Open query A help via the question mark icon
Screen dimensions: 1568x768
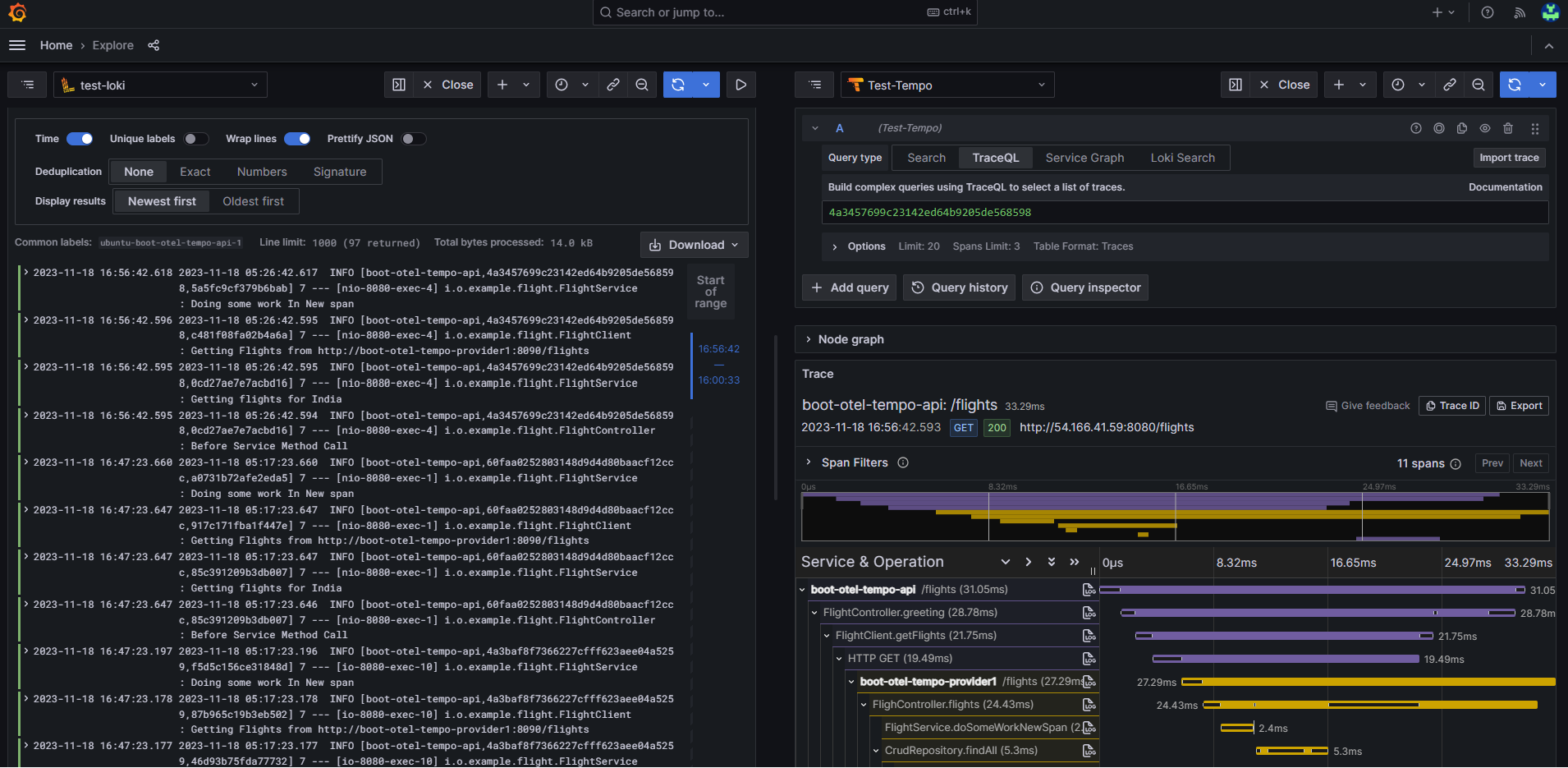1415,128
